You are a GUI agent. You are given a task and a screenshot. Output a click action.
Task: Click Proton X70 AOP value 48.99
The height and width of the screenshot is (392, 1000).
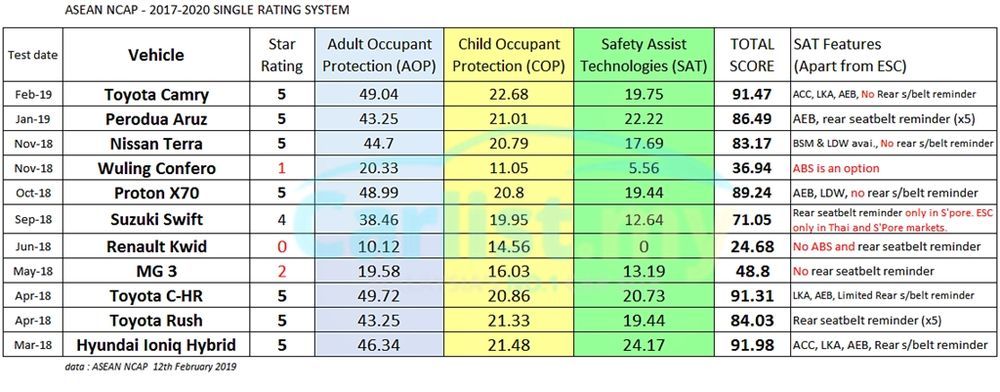click(x=379, y=194)
